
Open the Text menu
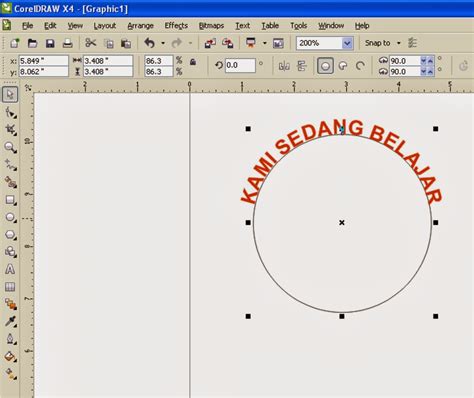(x=242, y=26)
